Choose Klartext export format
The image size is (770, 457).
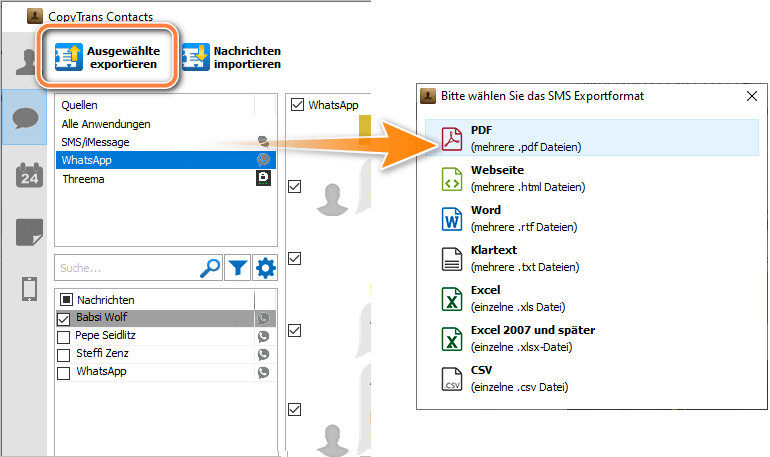pos(591,258)
